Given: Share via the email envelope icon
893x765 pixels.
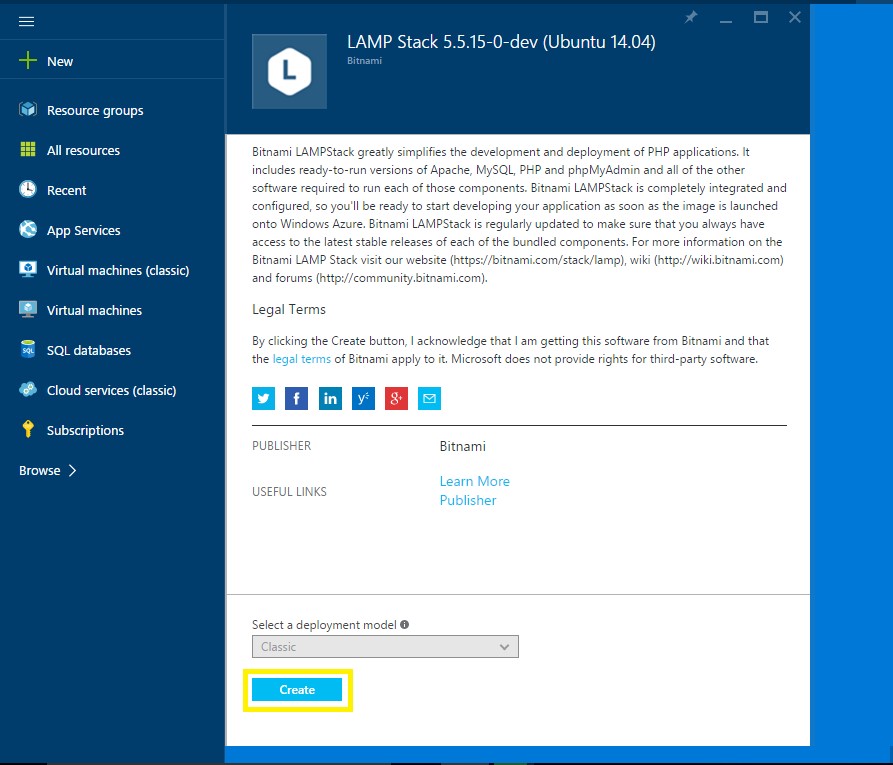Looking at the screenshot, I should pos(429,398).
